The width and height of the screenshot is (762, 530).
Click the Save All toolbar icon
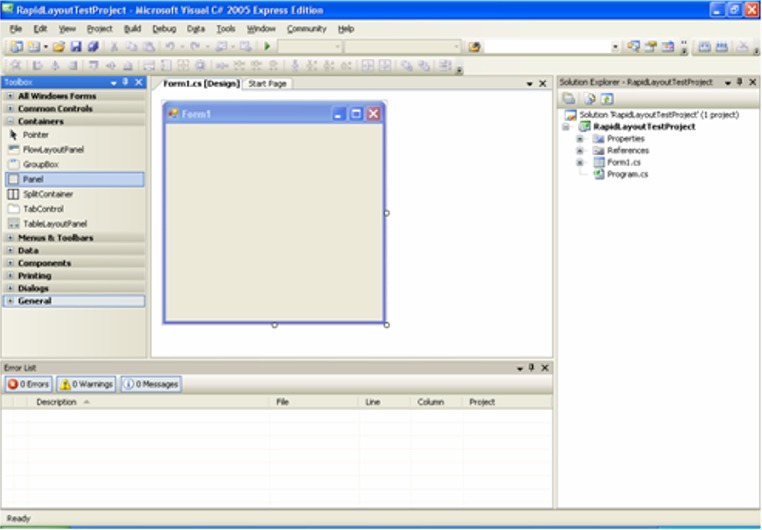tap(93, 47)
